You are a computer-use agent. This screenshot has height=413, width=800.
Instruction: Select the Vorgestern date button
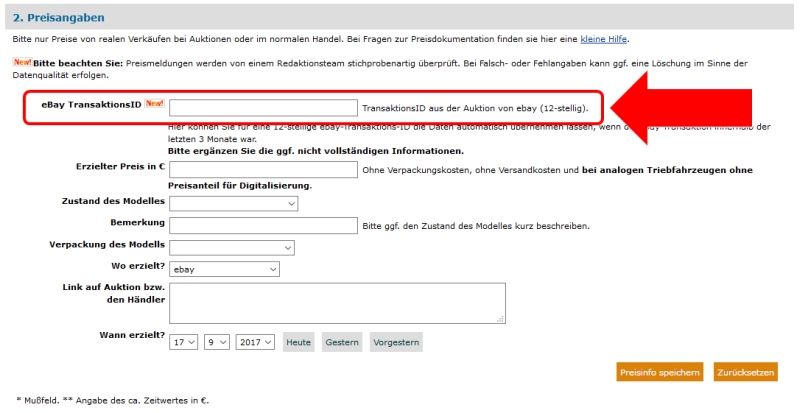(396, 342)
